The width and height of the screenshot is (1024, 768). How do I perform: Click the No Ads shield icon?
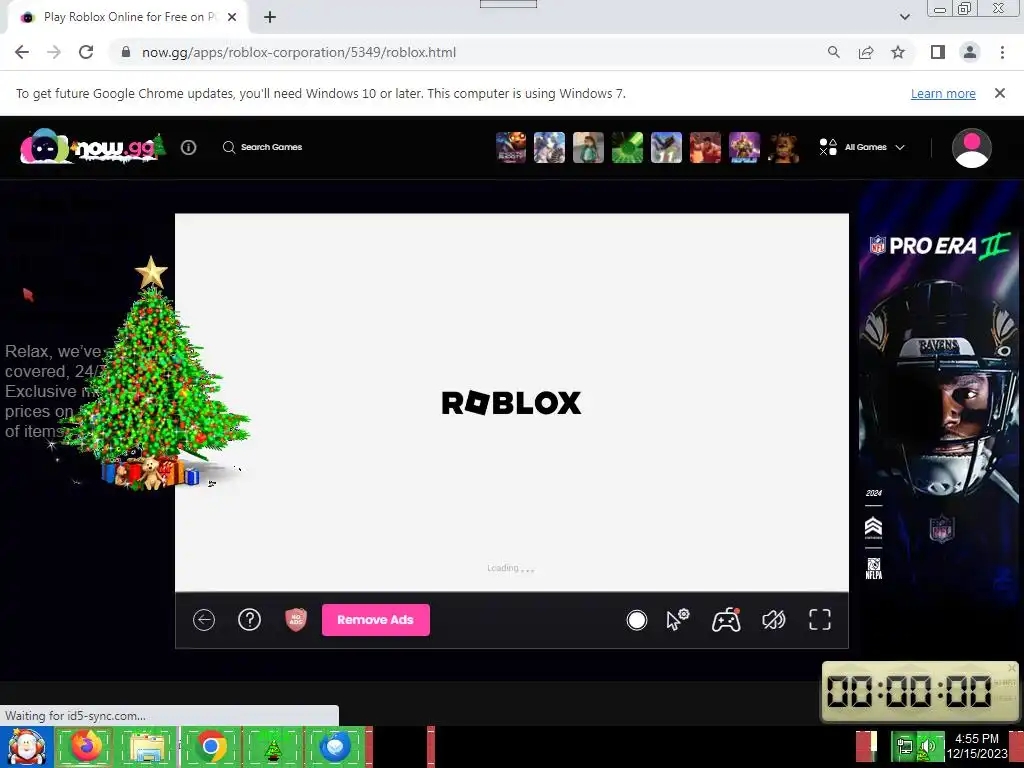pyautogui.click(x=296, y=619)
